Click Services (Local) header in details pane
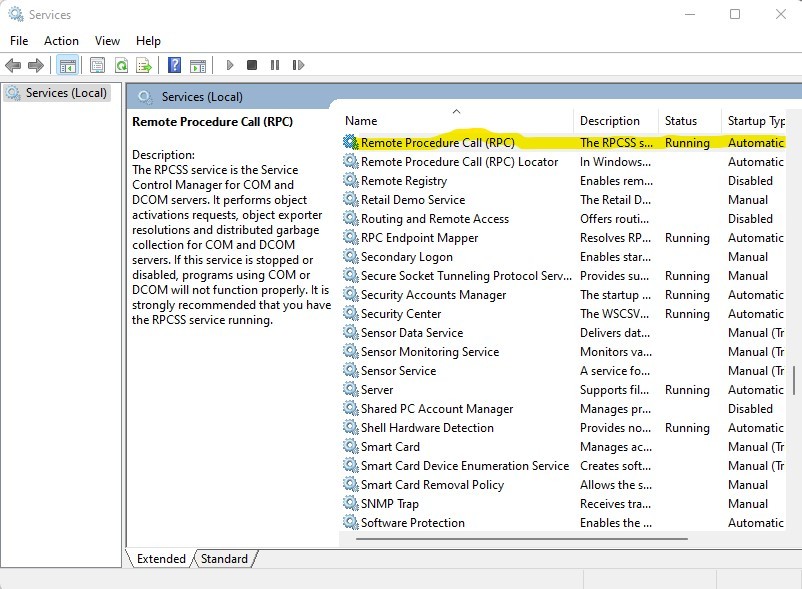Image resolution: width=802 pixels, height=589 pixels. pyautogui.click(x=202, y=97)
